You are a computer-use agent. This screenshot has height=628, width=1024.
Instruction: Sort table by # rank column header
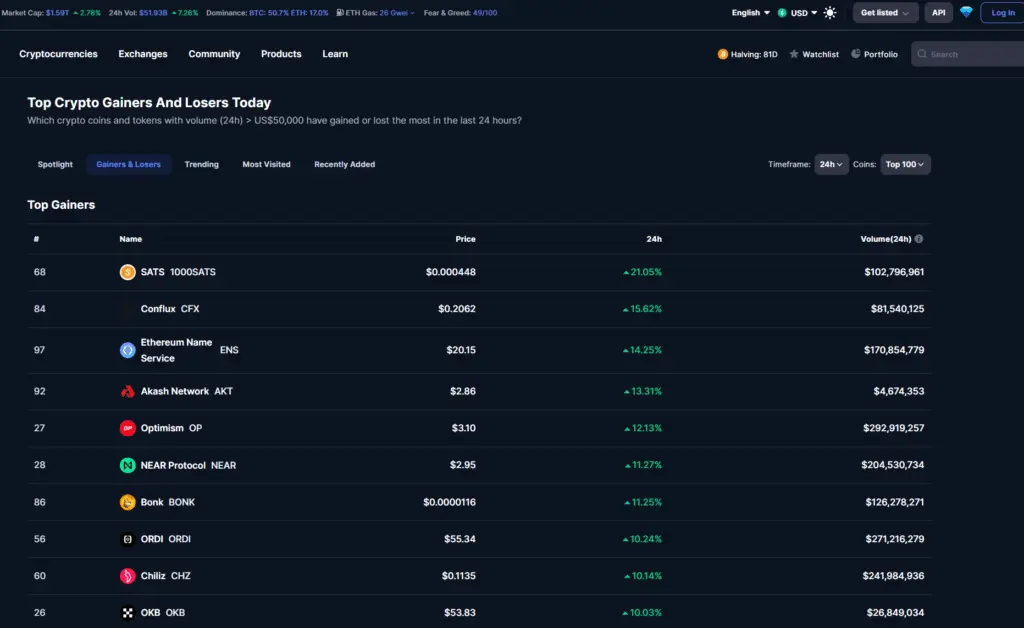click(37, 239)
